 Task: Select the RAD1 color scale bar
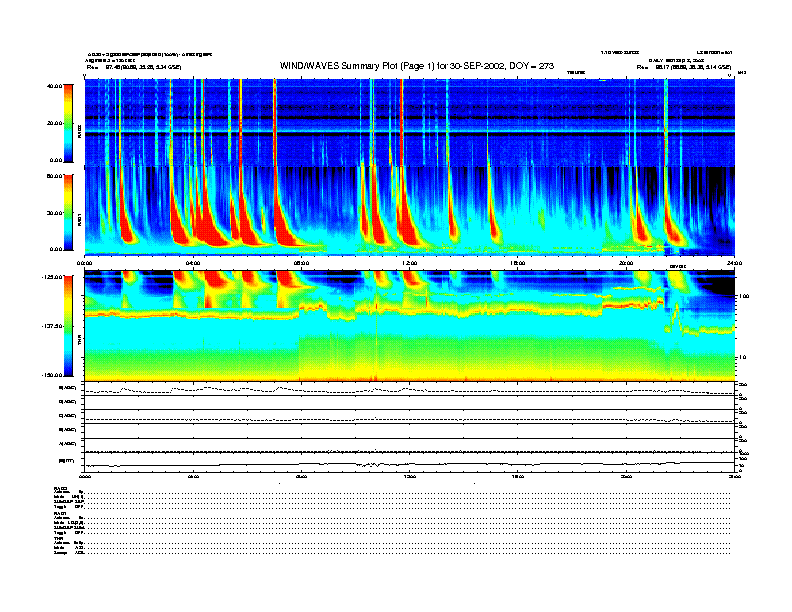click(x=68, y=212)
